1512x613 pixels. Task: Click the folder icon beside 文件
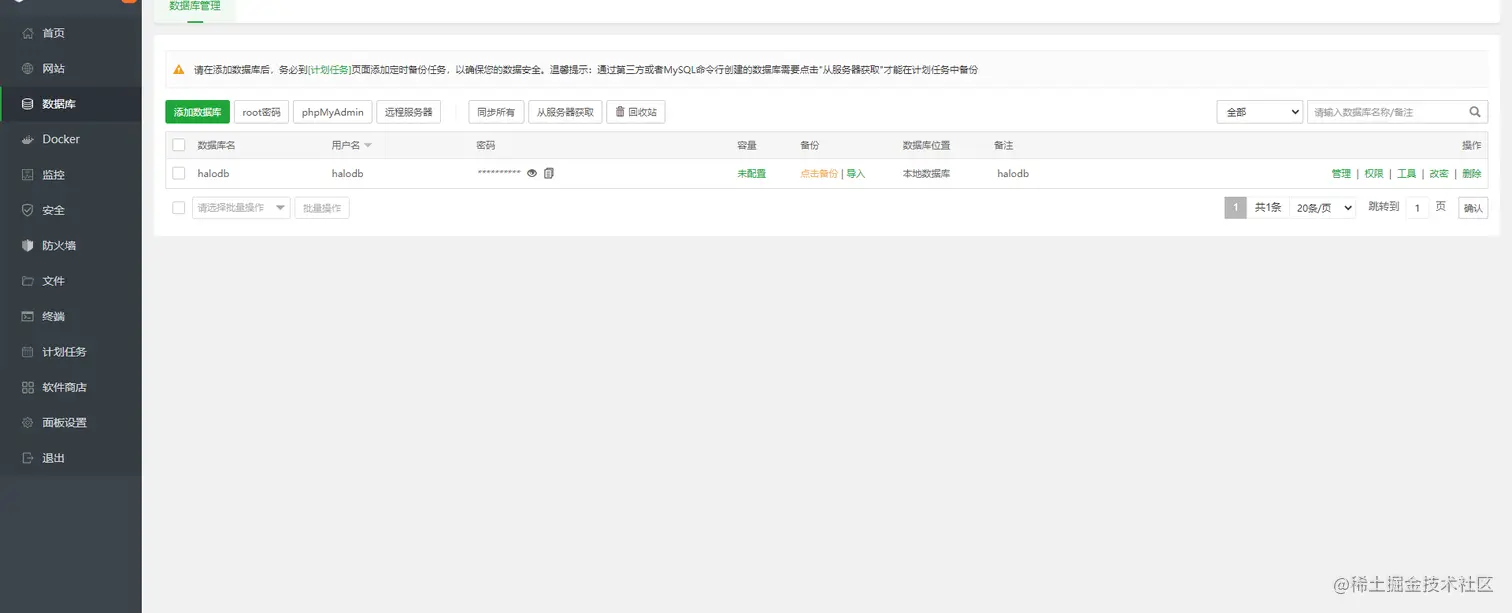pos(28,281)
